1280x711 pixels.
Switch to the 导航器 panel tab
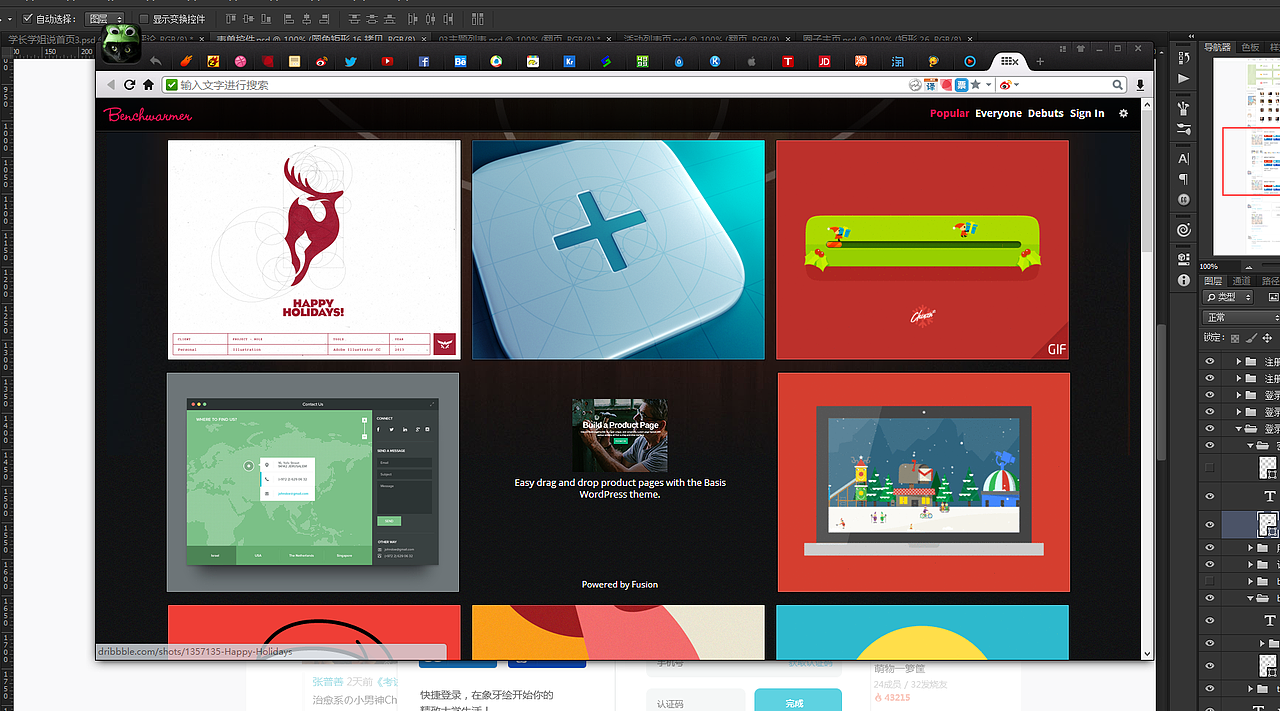click(x=1217, y=47)
